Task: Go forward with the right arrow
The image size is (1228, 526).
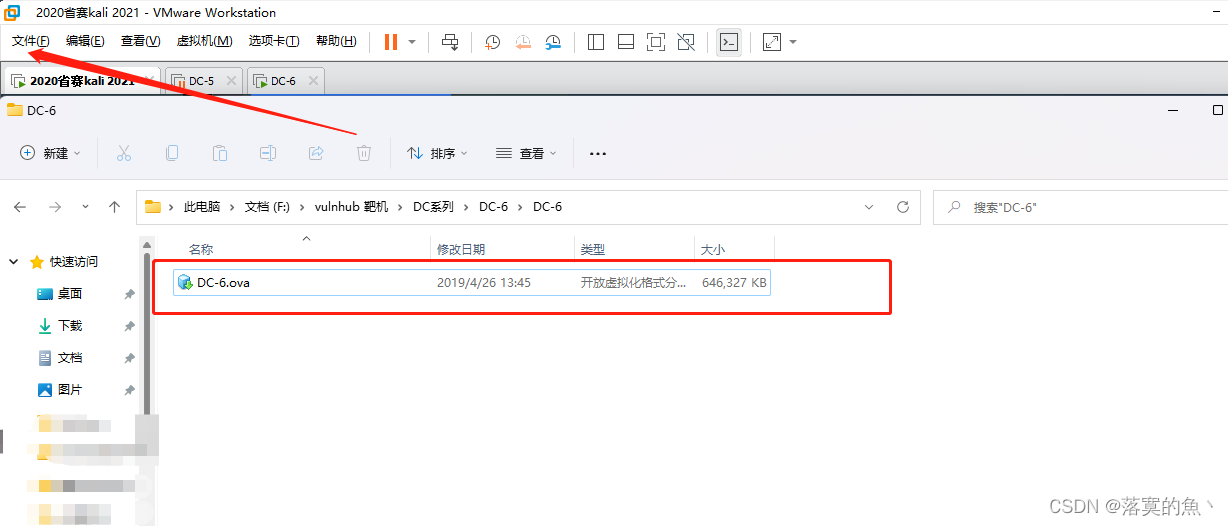Action: 55,207
